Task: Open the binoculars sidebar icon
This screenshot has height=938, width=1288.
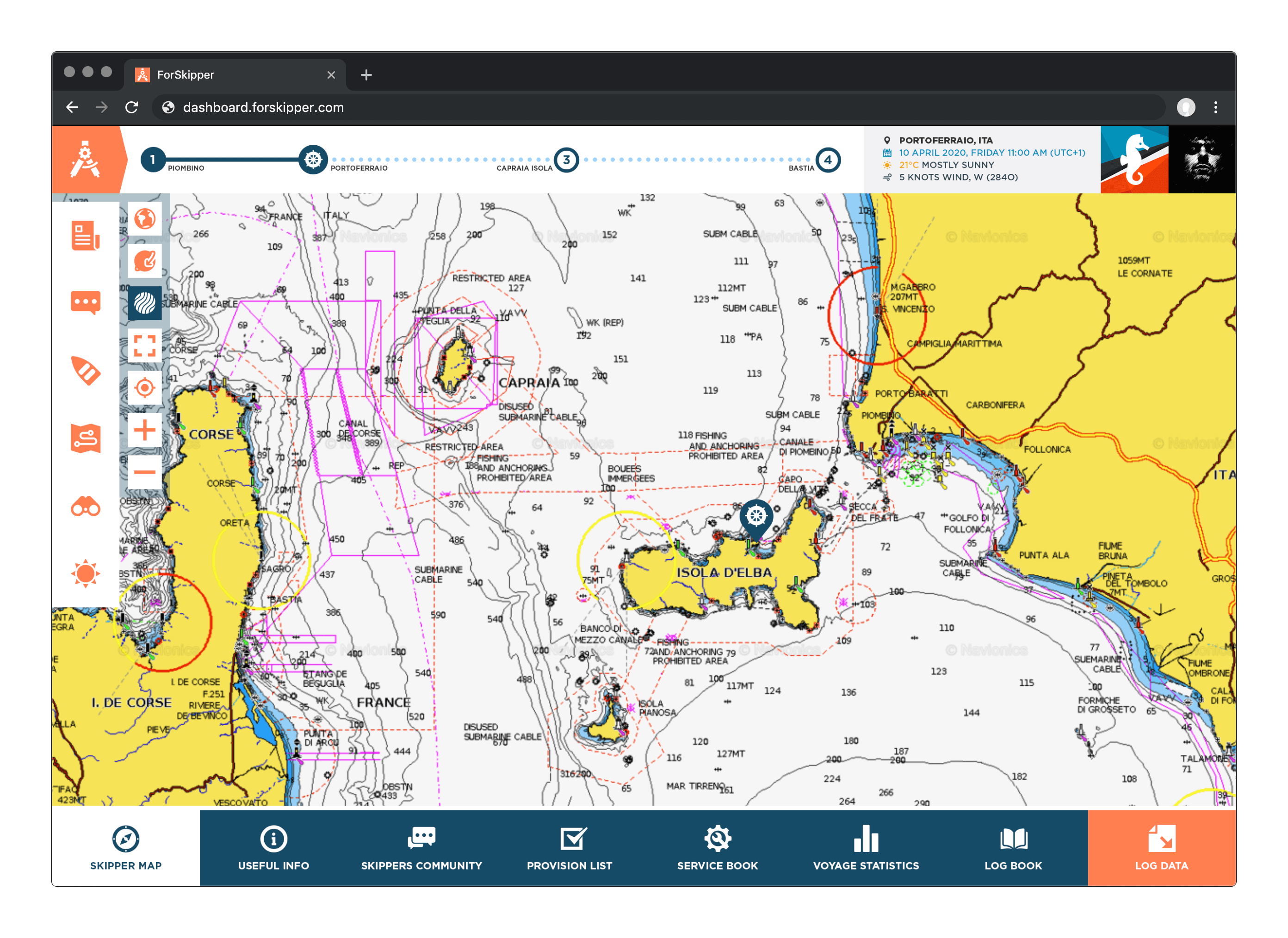Action: click(x=86, y=506)
